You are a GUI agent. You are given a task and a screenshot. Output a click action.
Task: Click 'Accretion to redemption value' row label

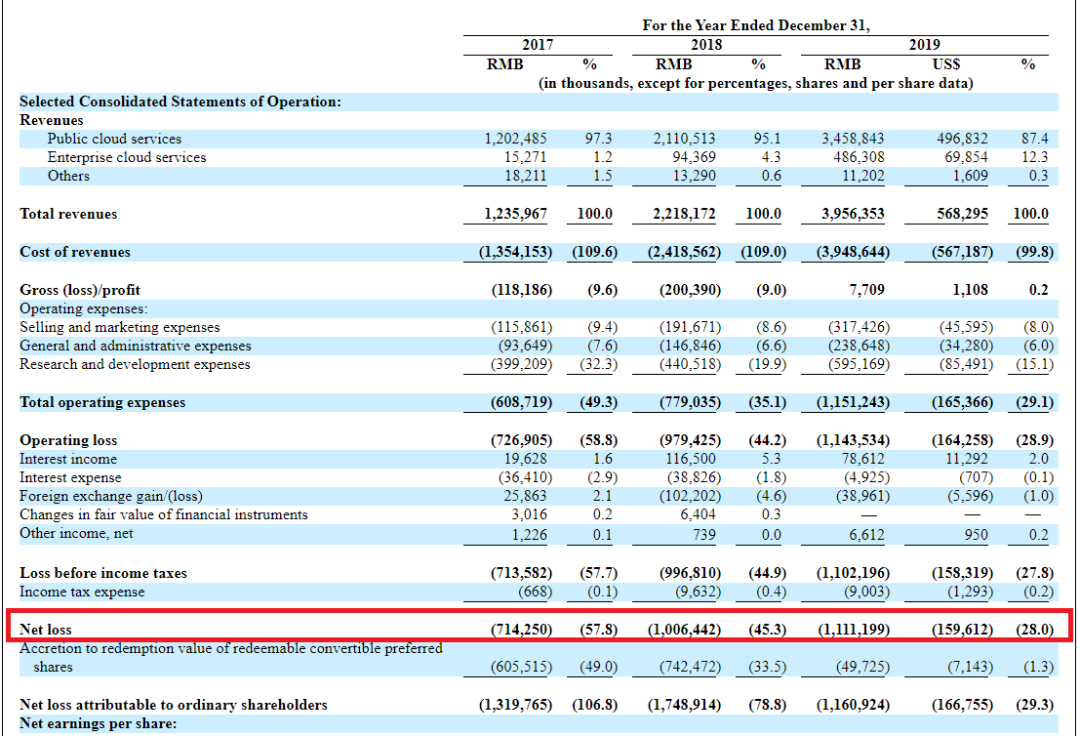pos(231,658)
